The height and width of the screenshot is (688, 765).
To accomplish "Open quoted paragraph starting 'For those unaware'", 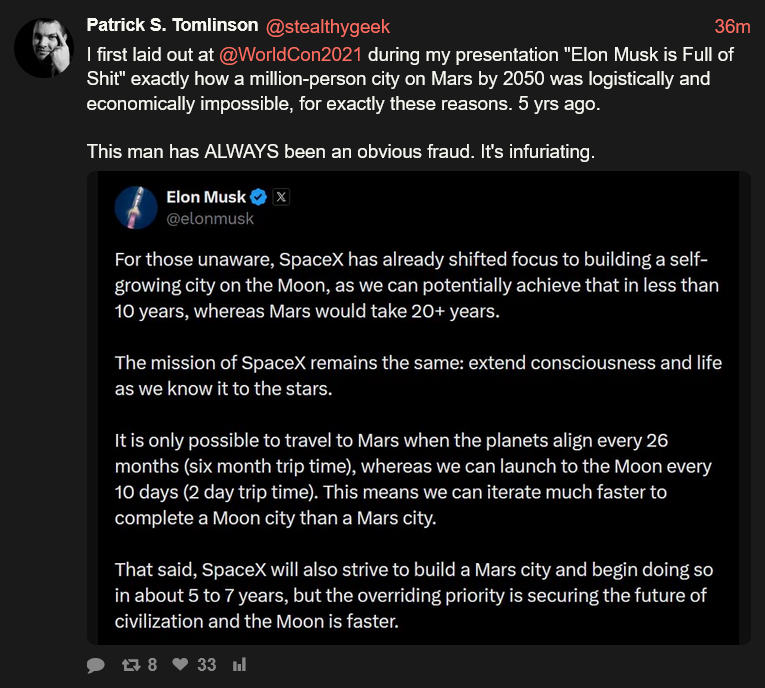I will pyautogui.click(x=417, y=285).
